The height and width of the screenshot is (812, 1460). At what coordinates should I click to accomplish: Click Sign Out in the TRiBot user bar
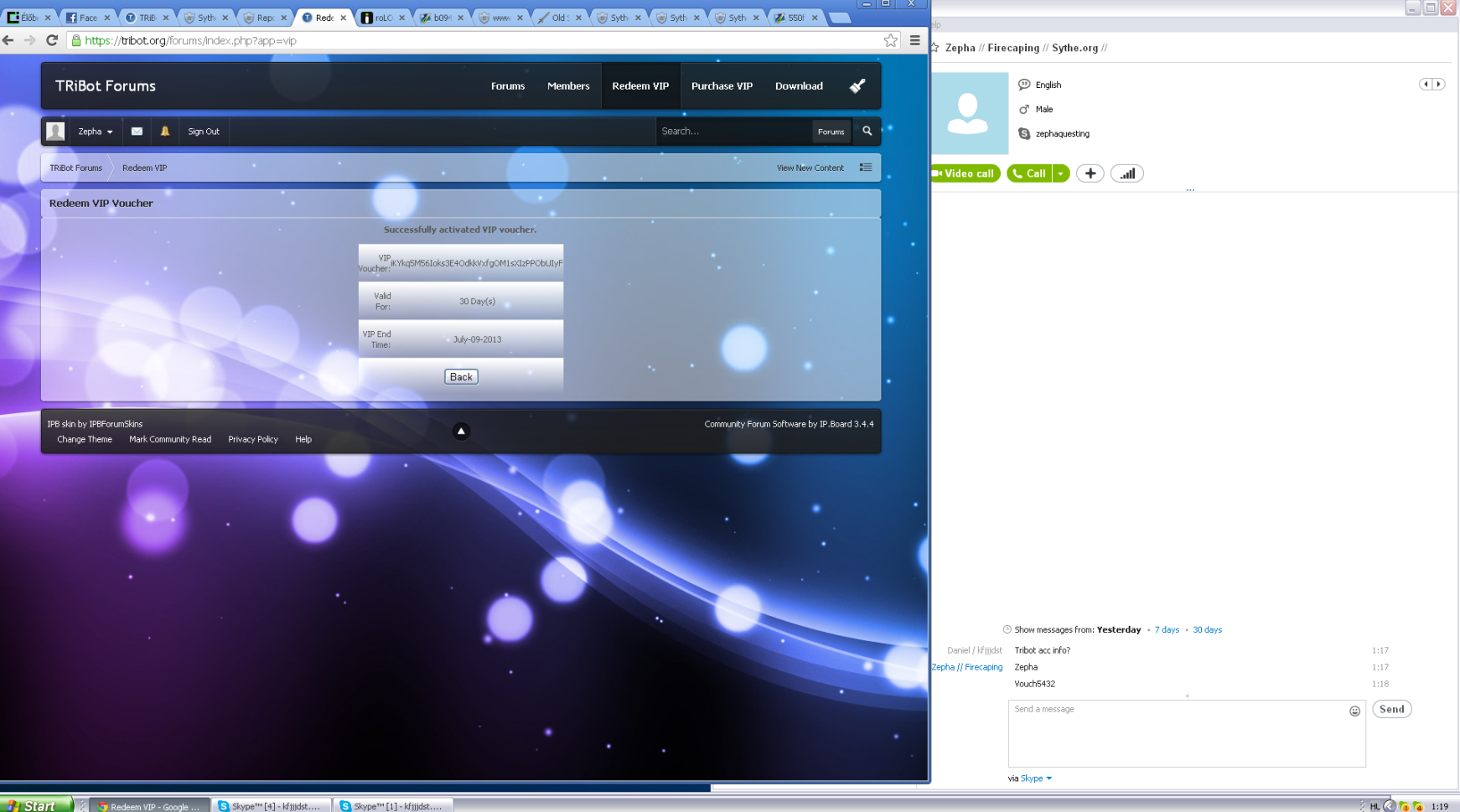(204, 132)
